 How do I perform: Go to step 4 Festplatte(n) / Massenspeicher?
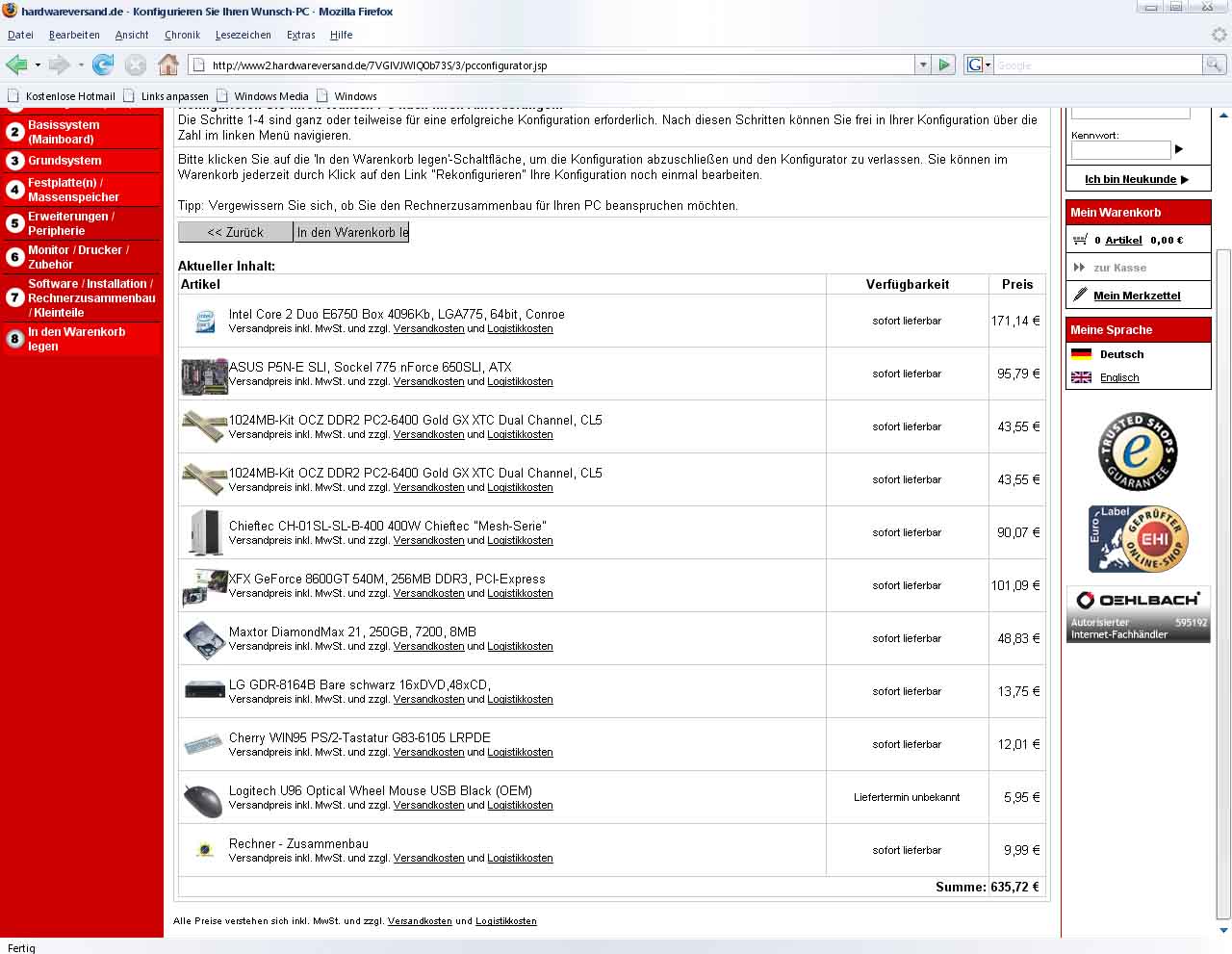[81, 190]
